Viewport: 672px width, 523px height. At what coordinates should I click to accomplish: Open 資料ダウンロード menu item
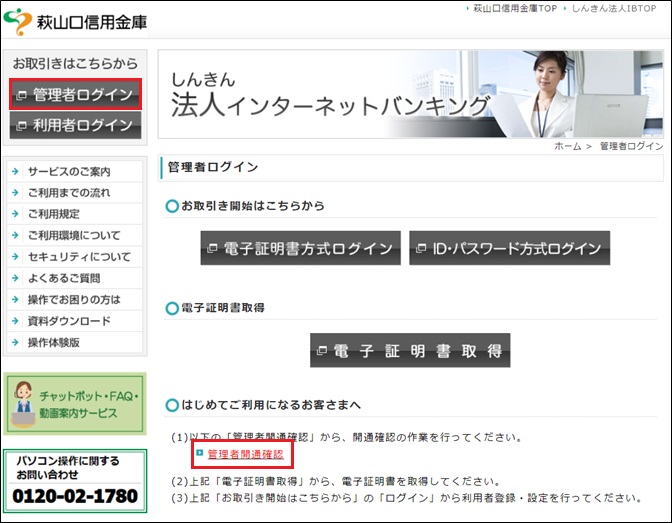pos(69,321)
